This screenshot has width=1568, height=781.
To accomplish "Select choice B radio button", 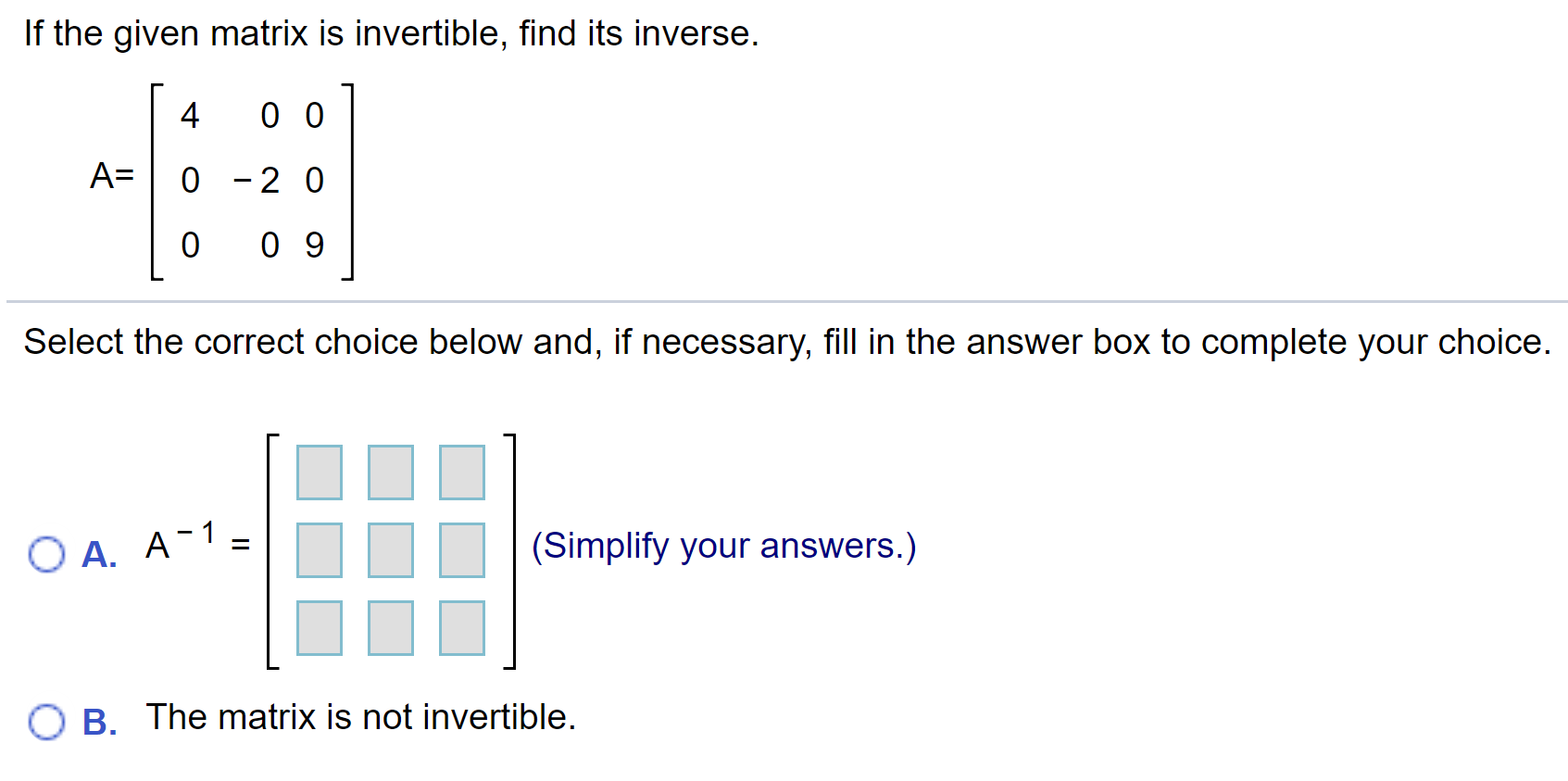I will (x=48, y=721).
